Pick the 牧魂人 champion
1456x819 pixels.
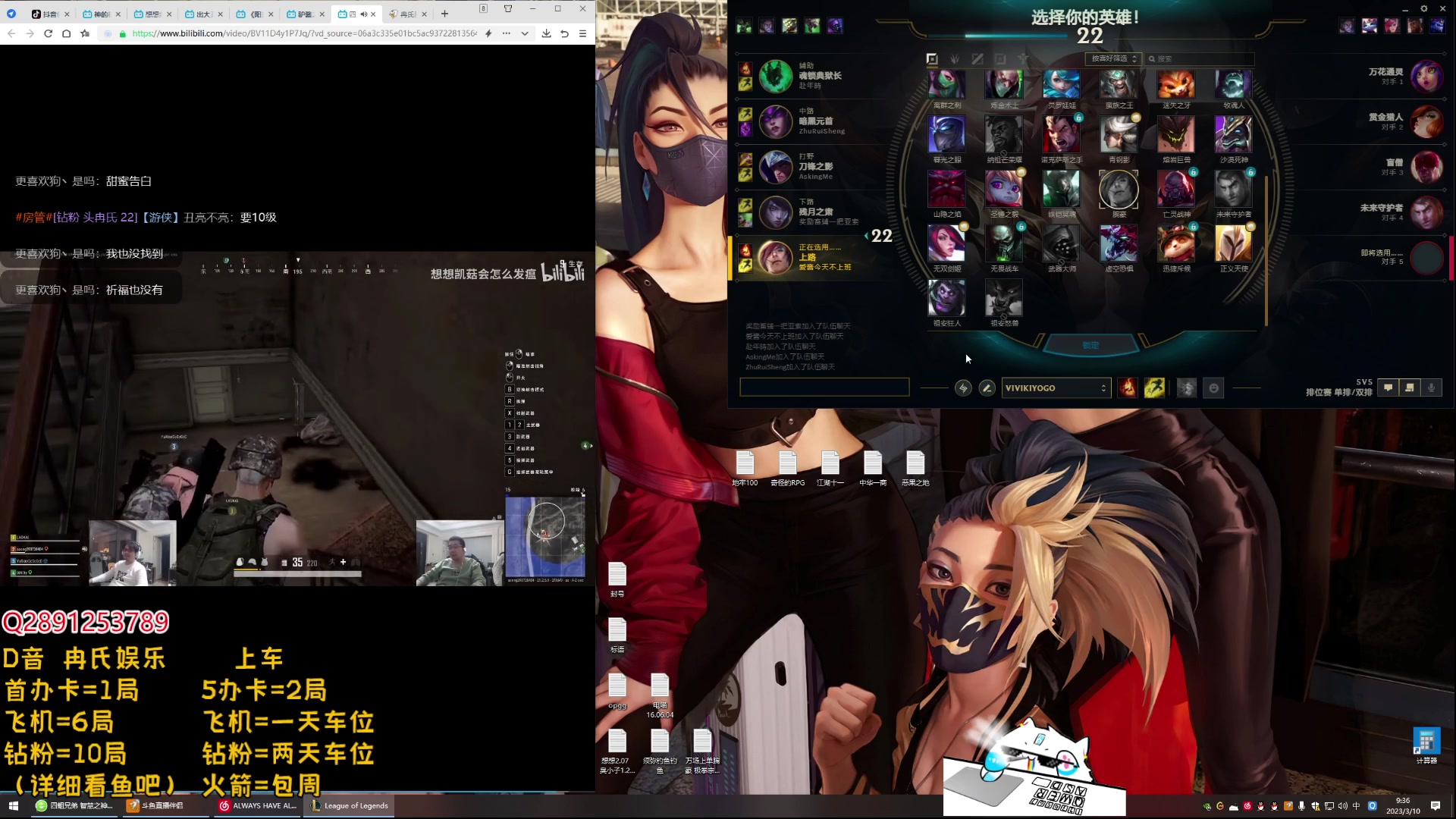pyautogui.click(x=1234, y=84)
